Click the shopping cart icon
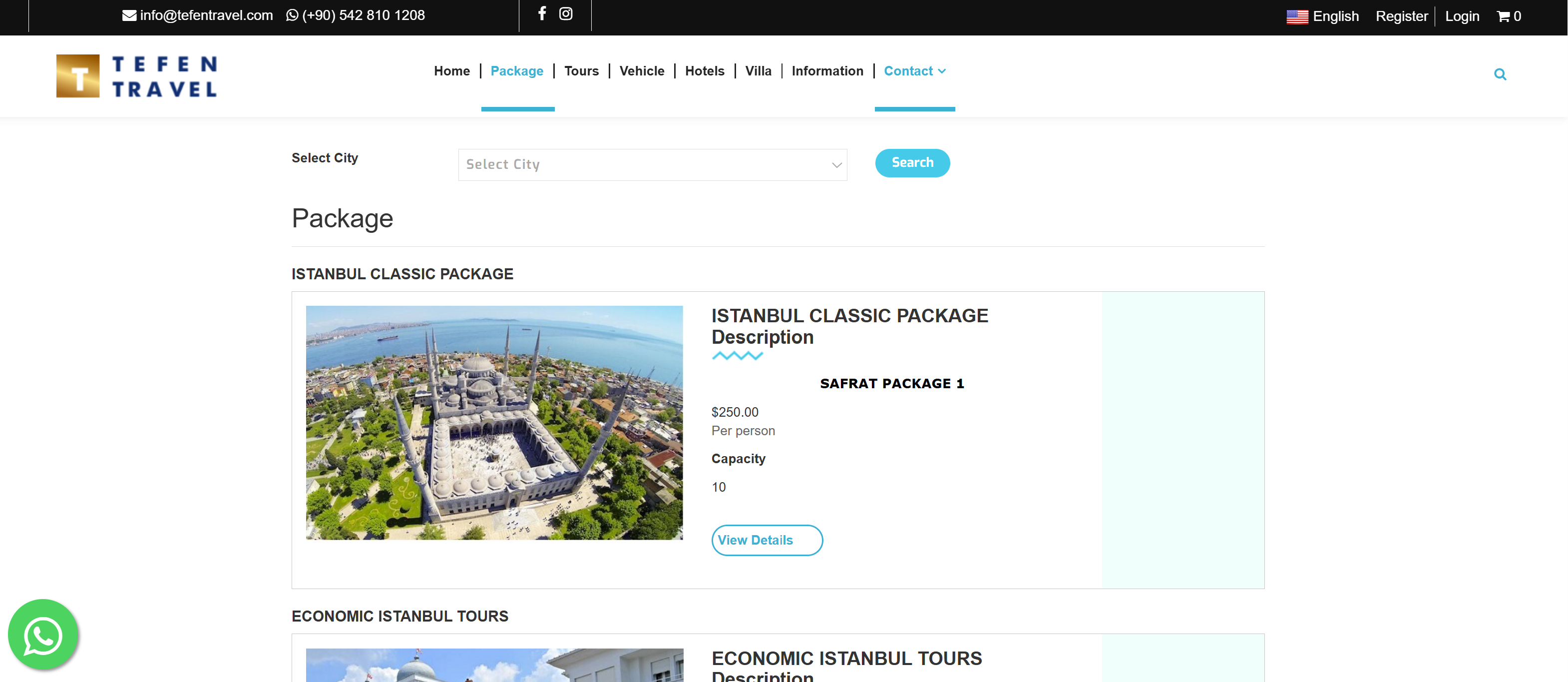The width and height of the screenshot is (1568, 682). 1503,16
